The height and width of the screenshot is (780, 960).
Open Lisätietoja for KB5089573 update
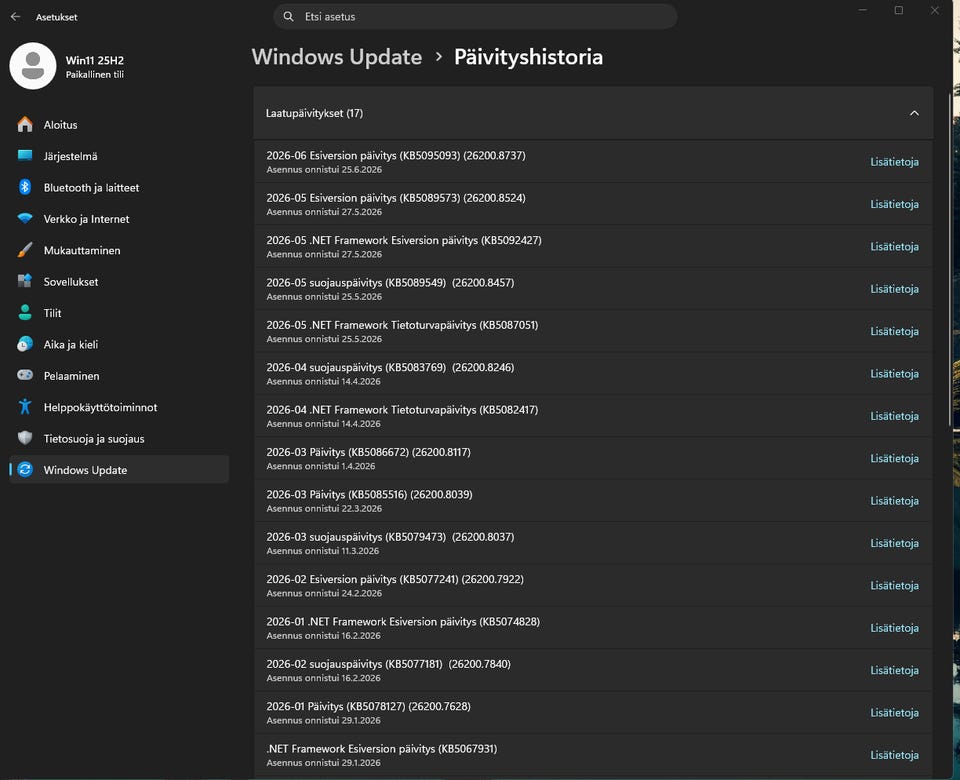click(x=894, y=204)
